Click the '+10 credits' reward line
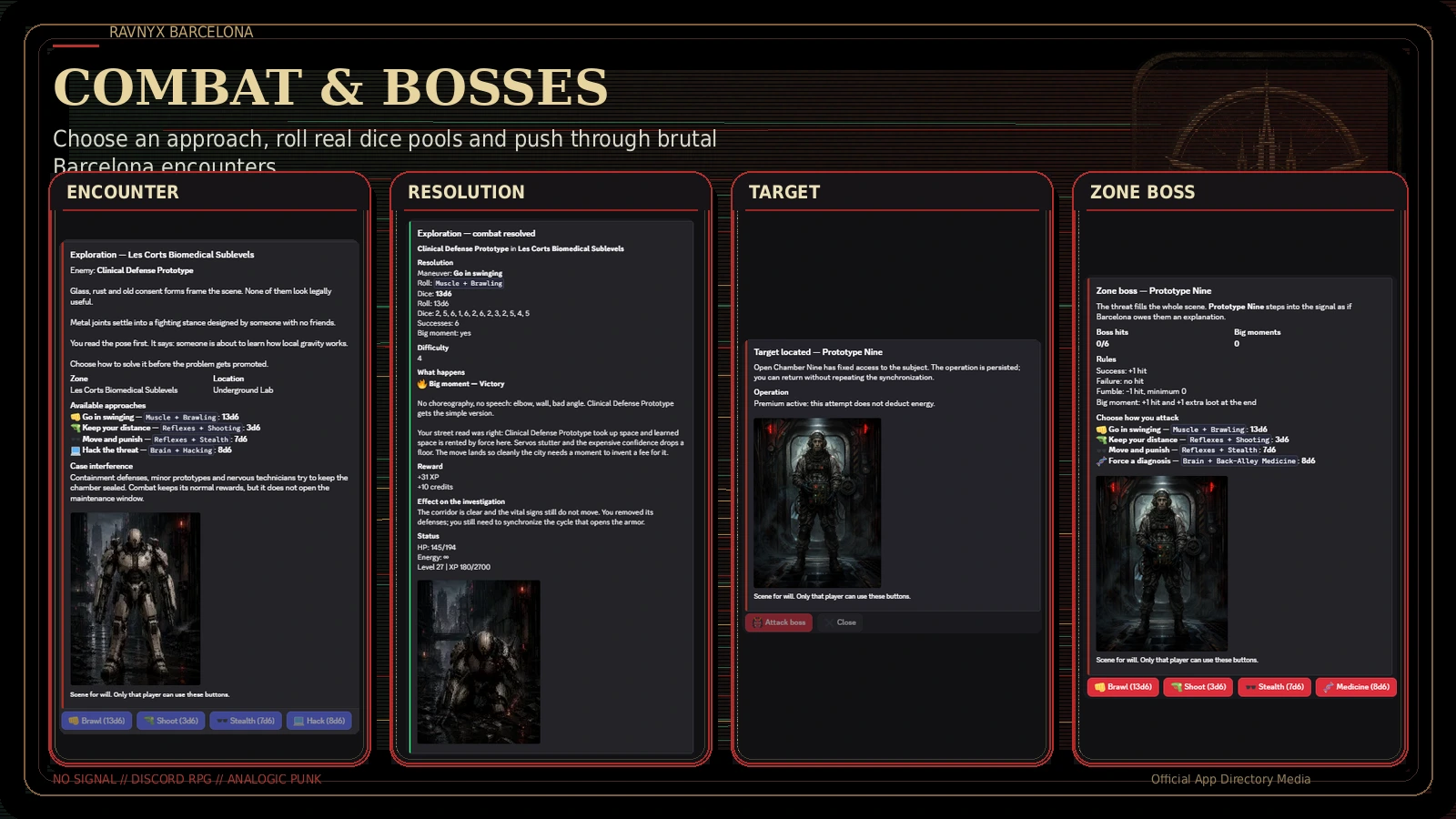1456x819 pixels. (435, 487)
